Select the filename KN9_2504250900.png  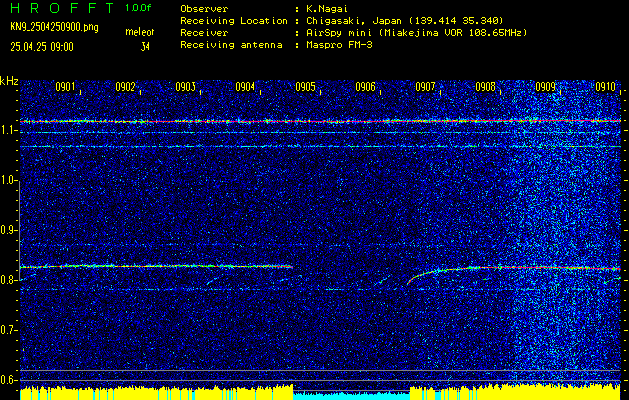click(x=54, y=27)
